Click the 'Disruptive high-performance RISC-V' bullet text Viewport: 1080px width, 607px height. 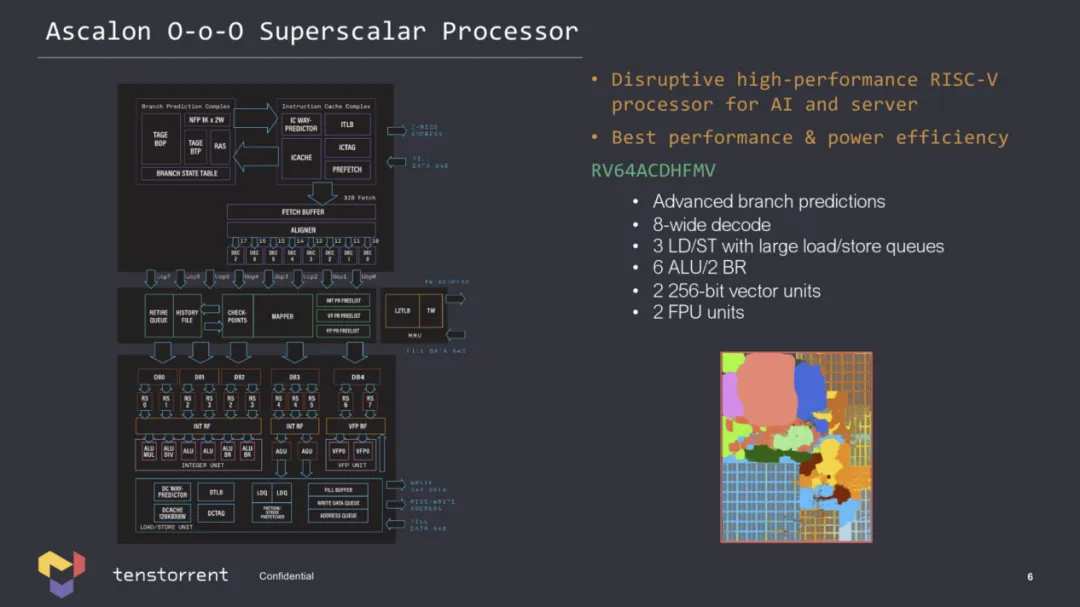(x=804, y=80)
